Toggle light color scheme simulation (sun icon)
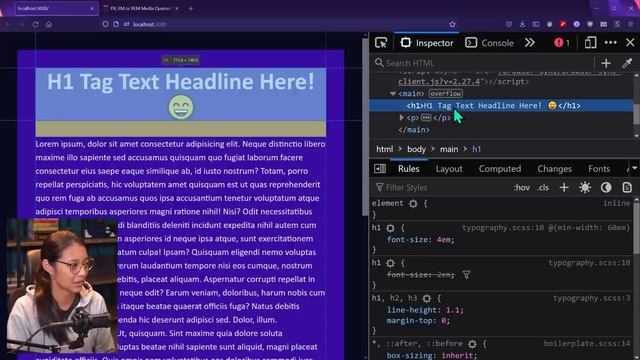Viewport: 640px width, 360px height. (585, 187)
